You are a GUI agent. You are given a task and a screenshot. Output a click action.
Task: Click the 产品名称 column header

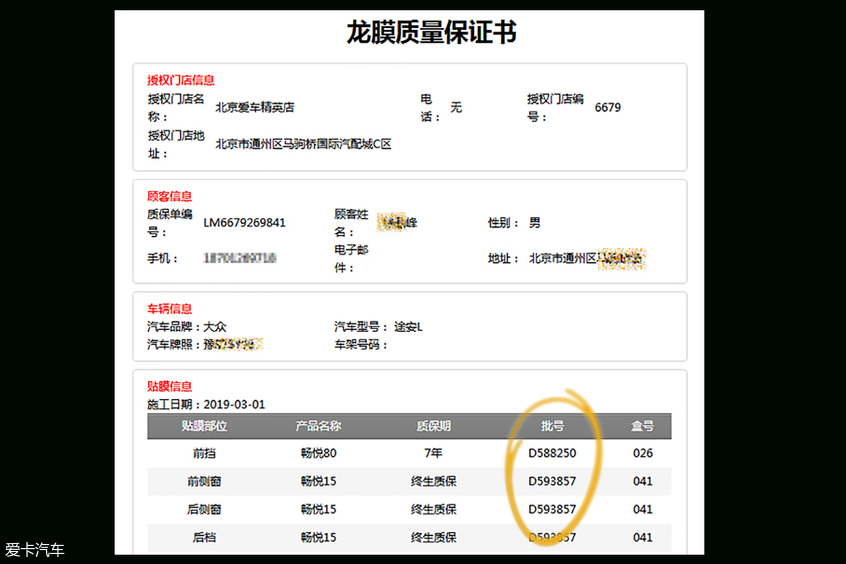[x=318, y=426]
